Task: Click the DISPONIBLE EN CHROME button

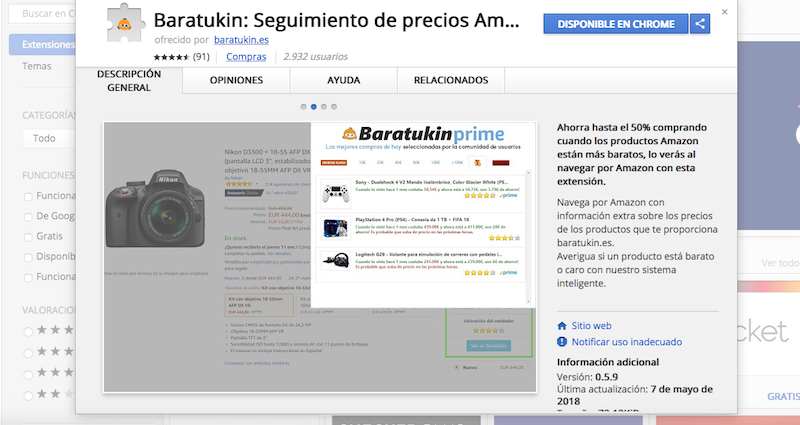Action: pyautogui.click(x=616, y=24)
